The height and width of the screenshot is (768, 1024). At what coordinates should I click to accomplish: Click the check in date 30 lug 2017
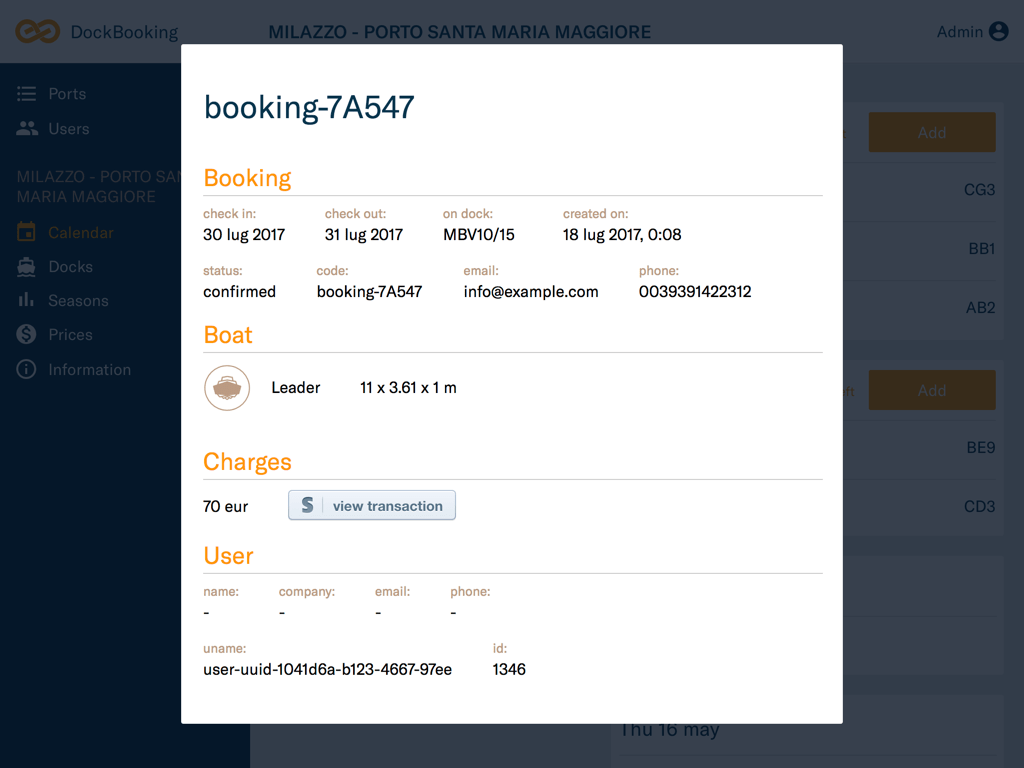244,234
